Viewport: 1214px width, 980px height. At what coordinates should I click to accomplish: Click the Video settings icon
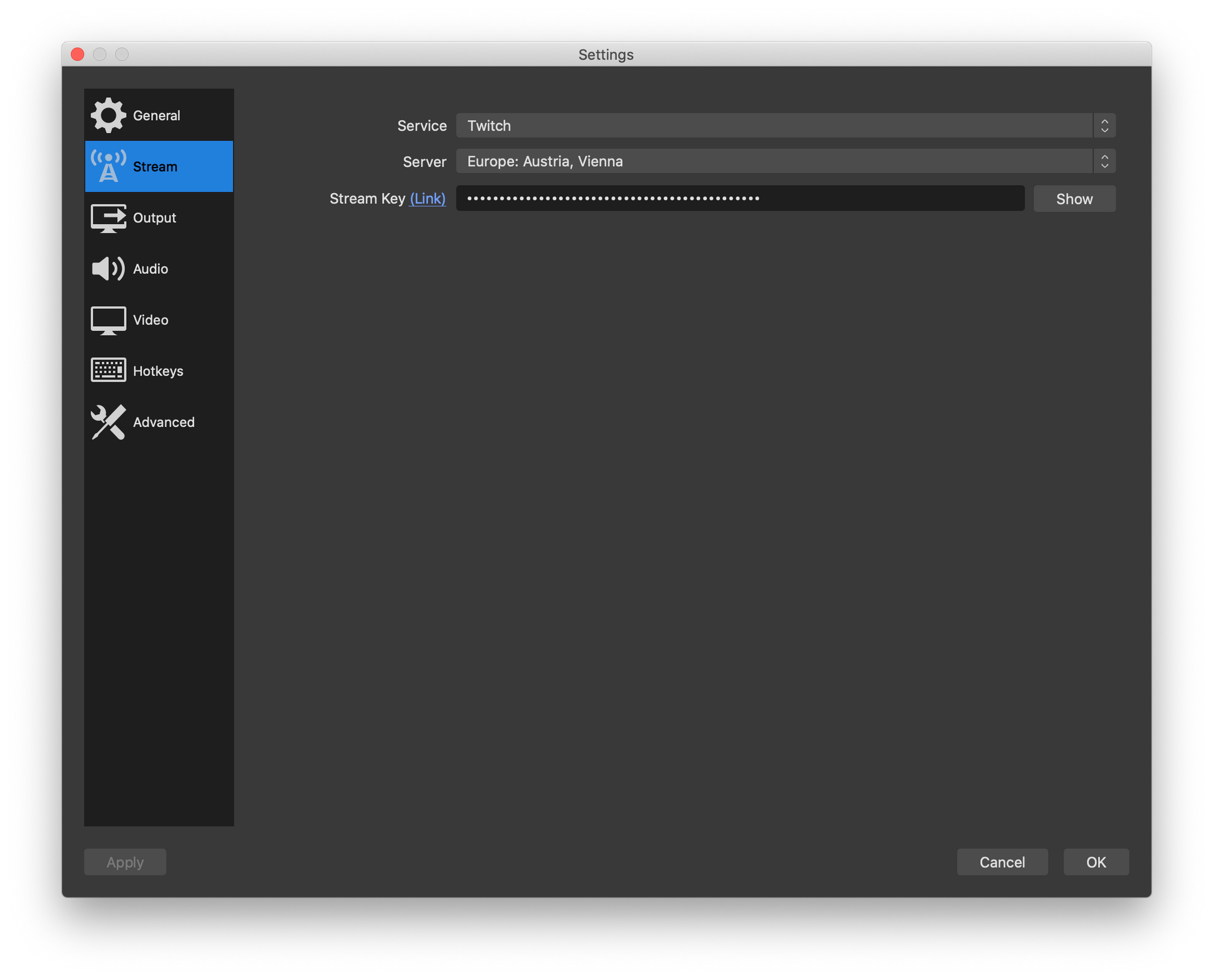[x=107, y=320]
